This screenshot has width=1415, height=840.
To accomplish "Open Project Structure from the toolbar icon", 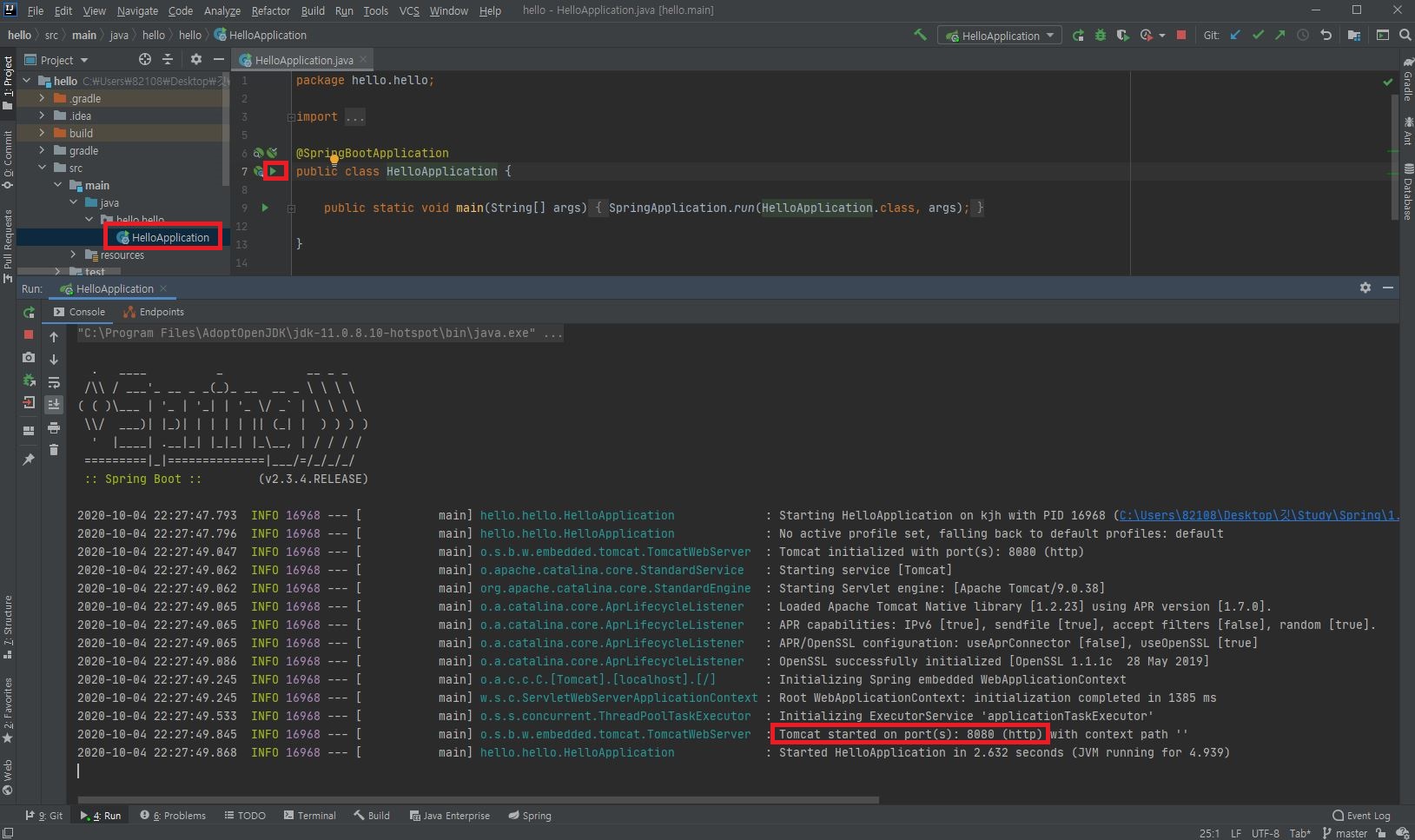I will (x=1354, y=35).
